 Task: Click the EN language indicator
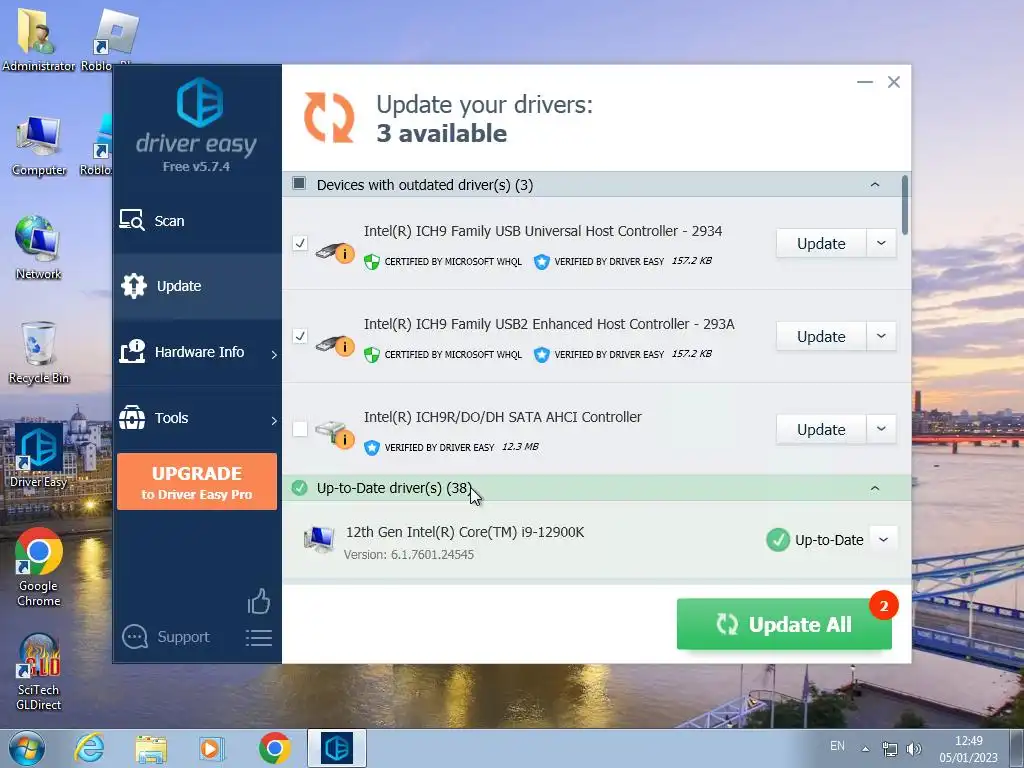pyautogui.click(x=837, y=746)
